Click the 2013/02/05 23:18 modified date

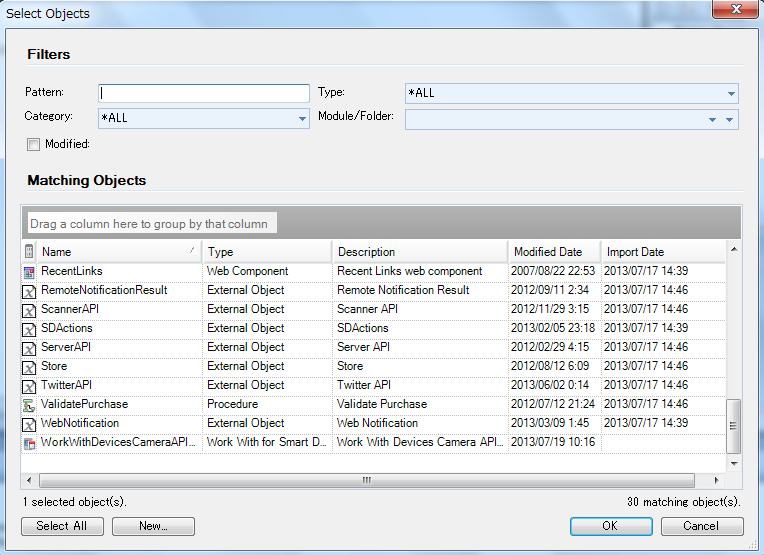coord(553,328)
